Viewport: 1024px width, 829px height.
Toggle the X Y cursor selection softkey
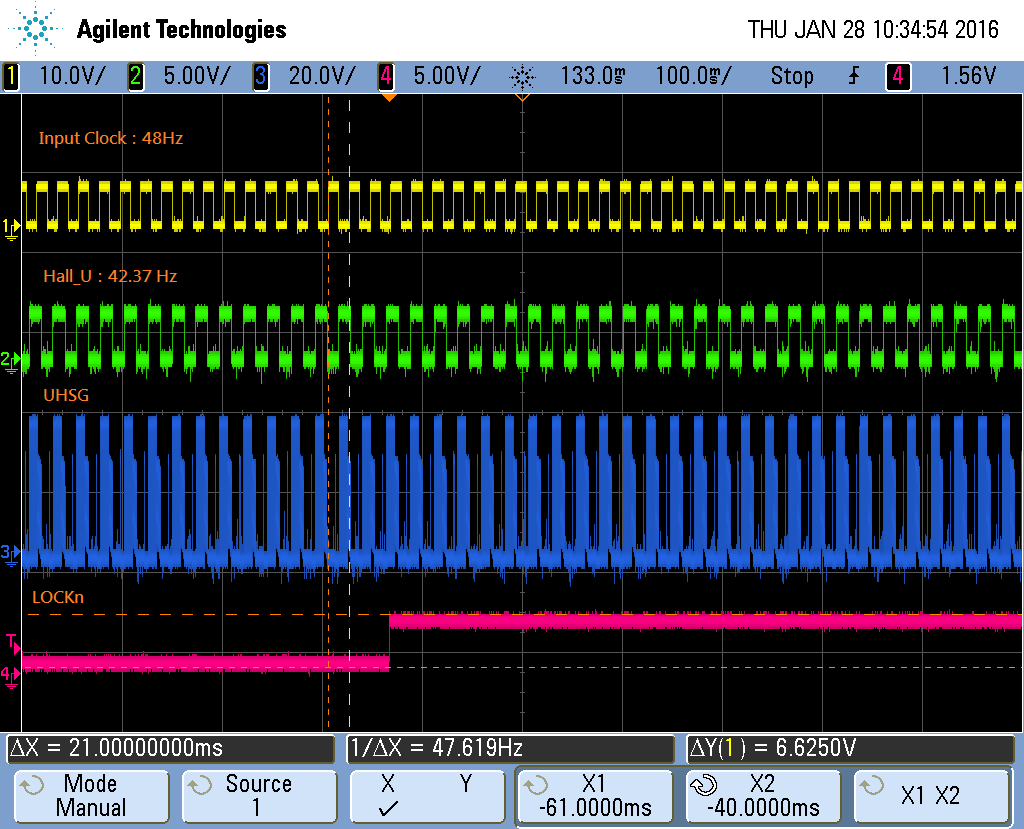pyautogui.click(x=427, y=796)
